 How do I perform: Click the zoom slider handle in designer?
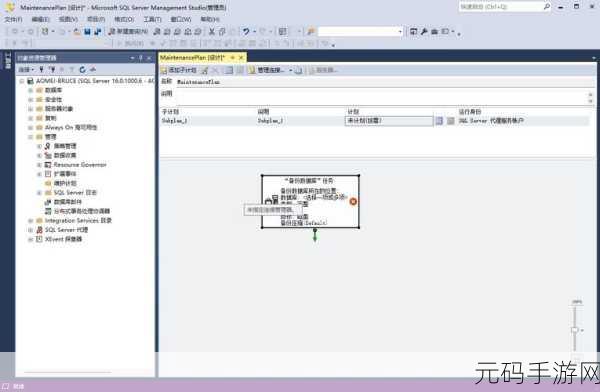point(575,330)
